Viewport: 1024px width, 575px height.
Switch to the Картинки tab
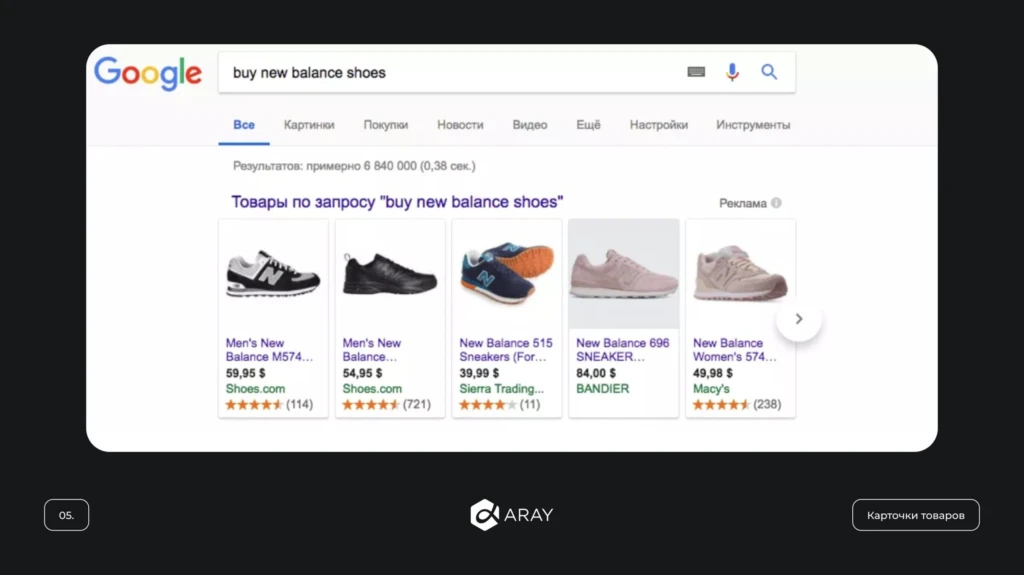point(309,125)
